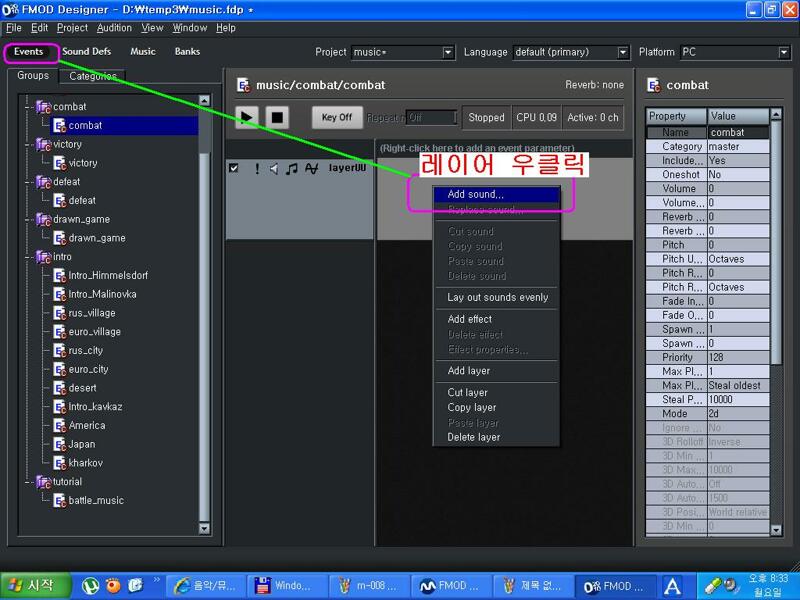Open the Project dropdown

[x=448, y=52]
